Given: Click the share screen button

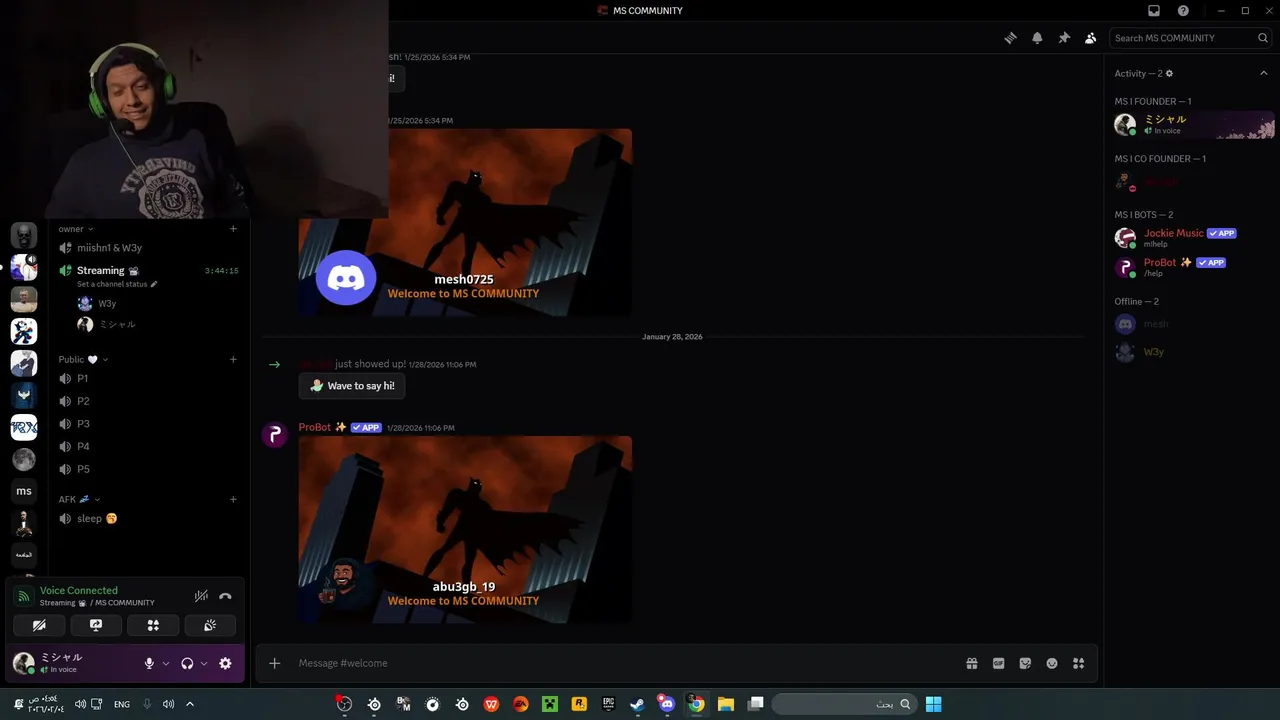Looking at the screenshot, I should 96,625.
